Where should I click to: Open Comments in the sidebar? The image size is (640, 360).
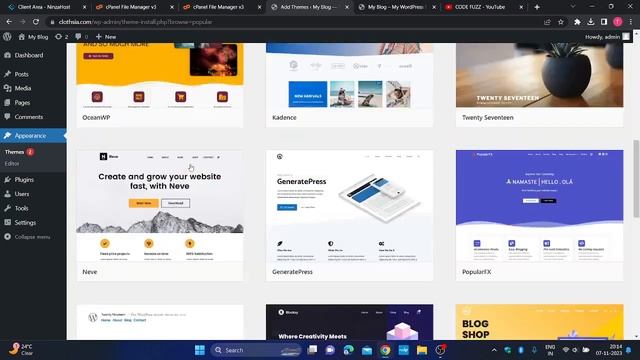[29, 117]
